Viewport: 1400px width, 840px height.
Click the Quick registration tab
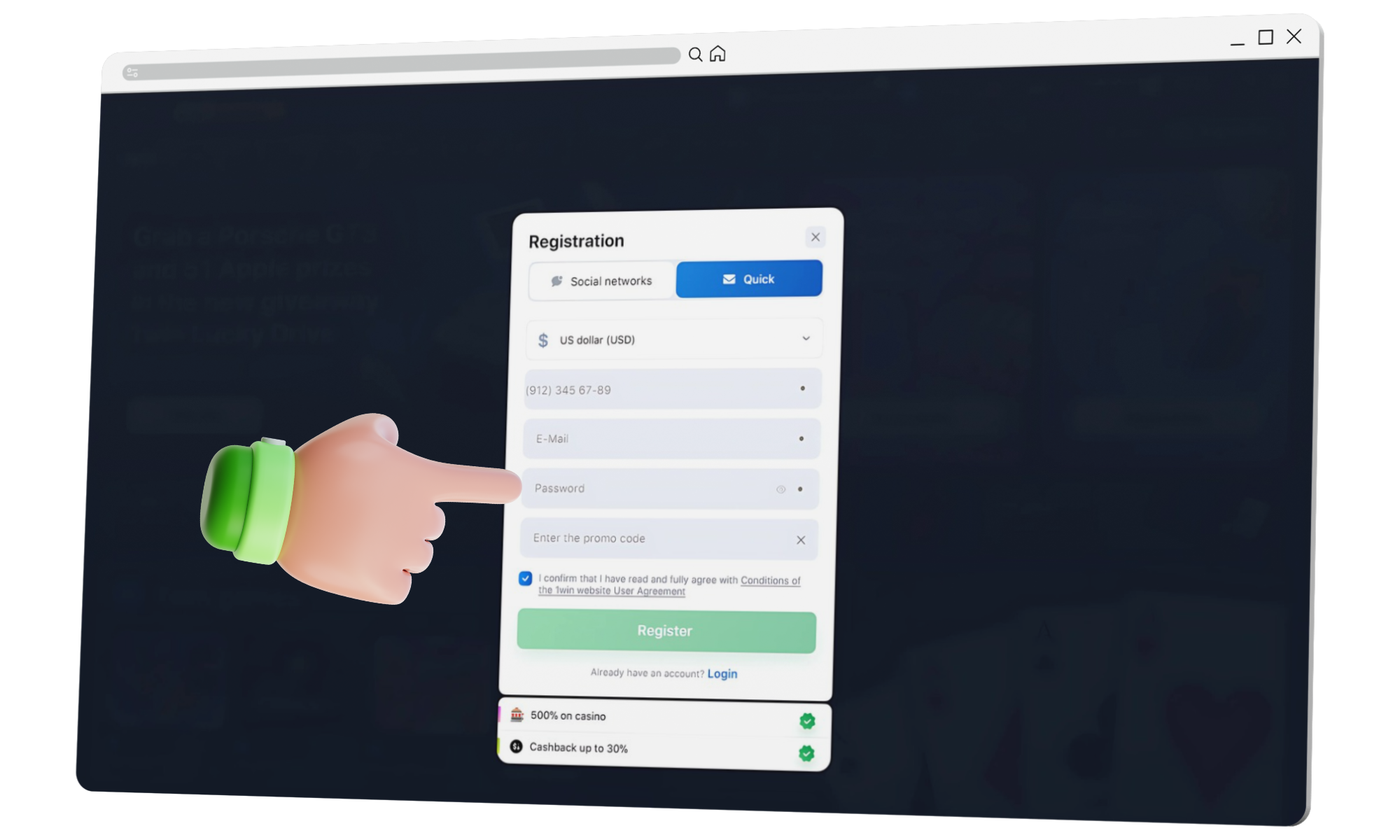(749, 281)
